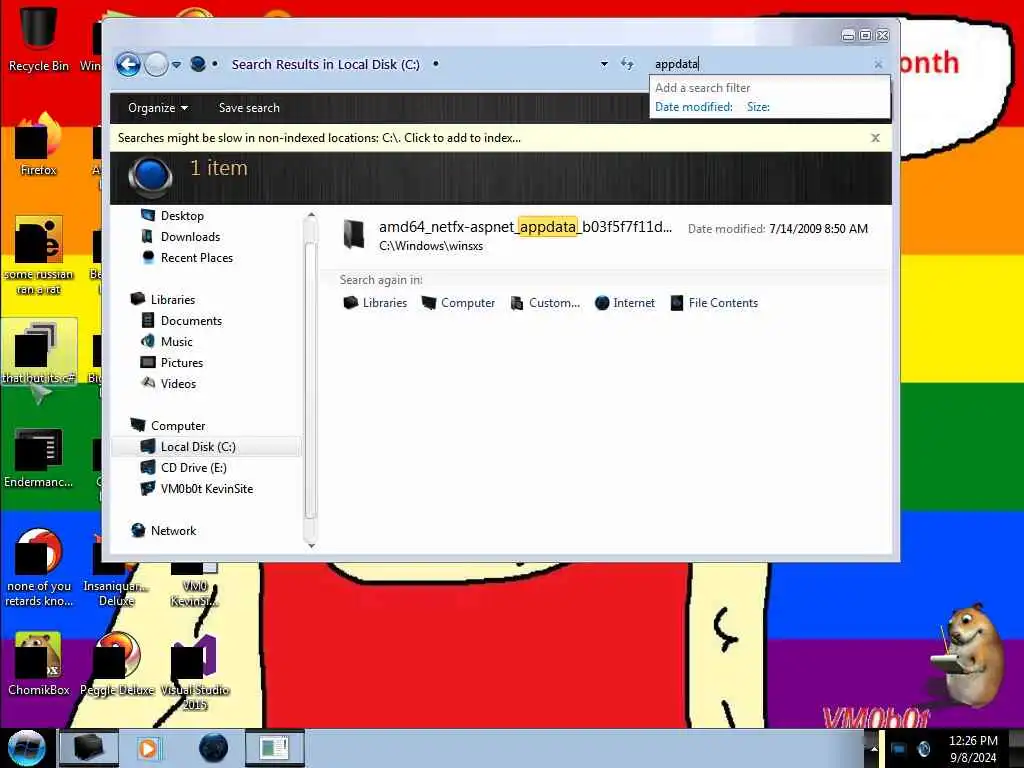This screenshot has height=768, width=1024.
Task: Open the recent pages dropdown arrow
Action: point(176,65)
